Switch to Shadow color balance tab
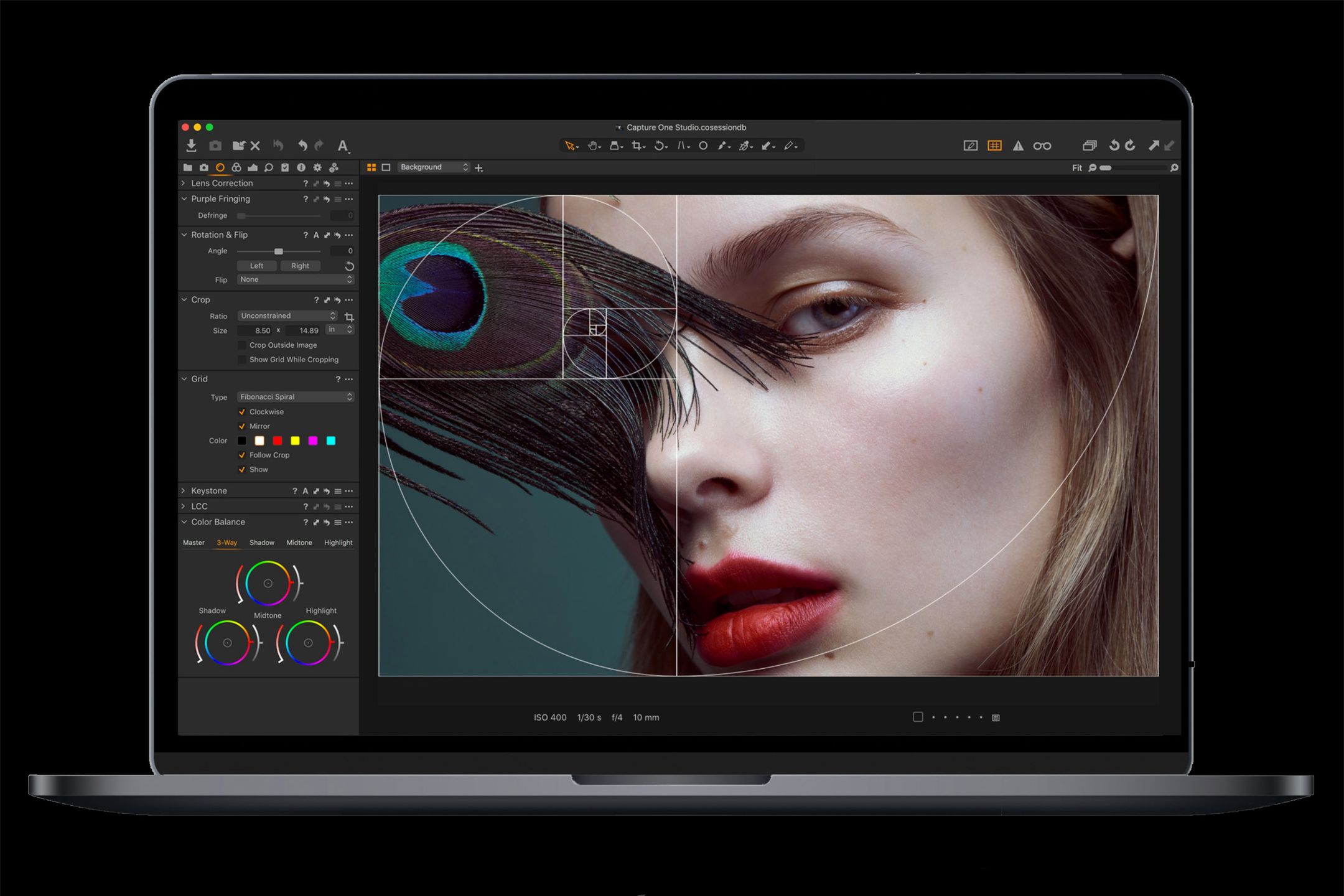 pyautogui.click(x=262, y=543)
